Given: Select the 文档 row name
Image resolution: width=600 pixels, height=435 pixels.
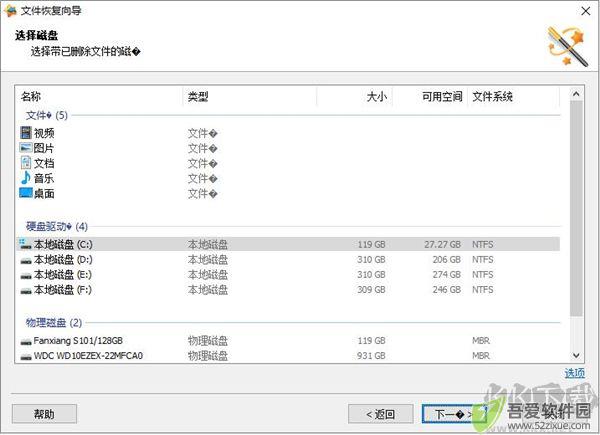Looking at the screenshot, I should coord(44,163).
